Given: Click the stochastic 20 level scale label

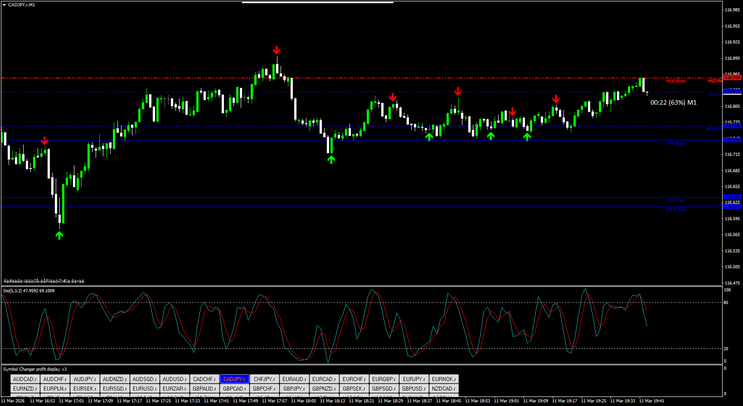Looking at the screenshot, I should (727, 349).
